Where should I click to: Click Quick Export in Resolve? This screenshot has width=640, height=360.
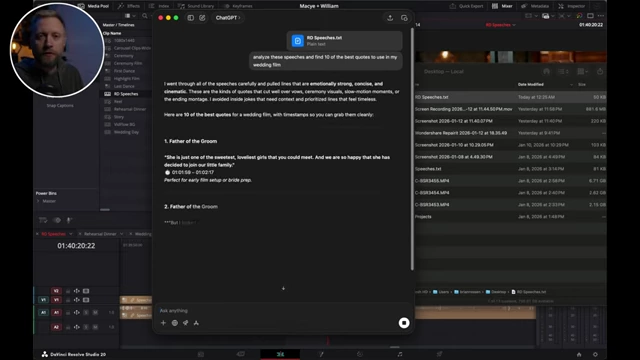467,6
